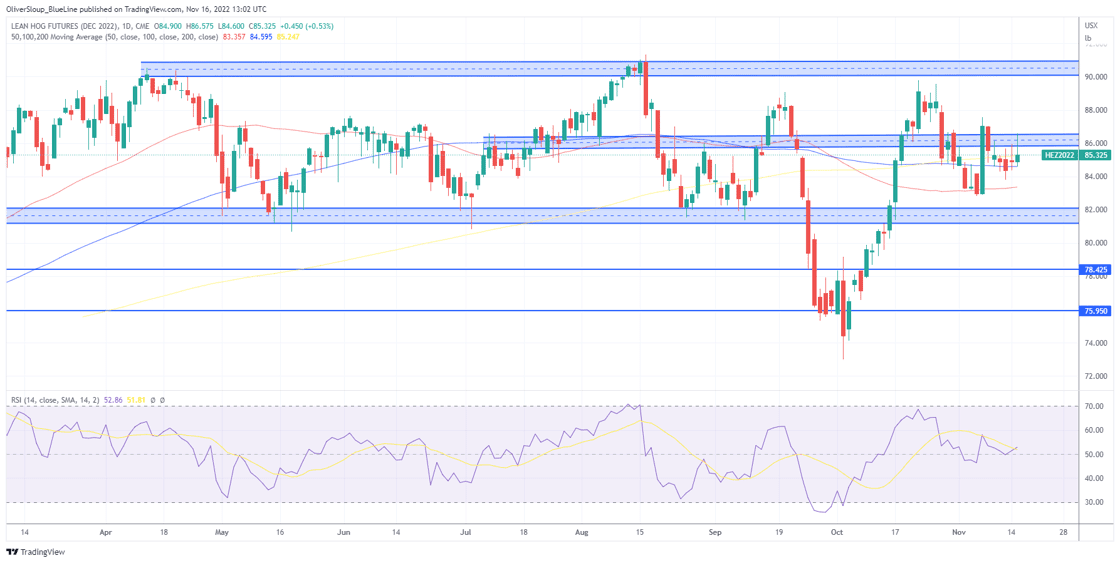
Task: Click the Aug date label on time axis
Action: point(581,532)
